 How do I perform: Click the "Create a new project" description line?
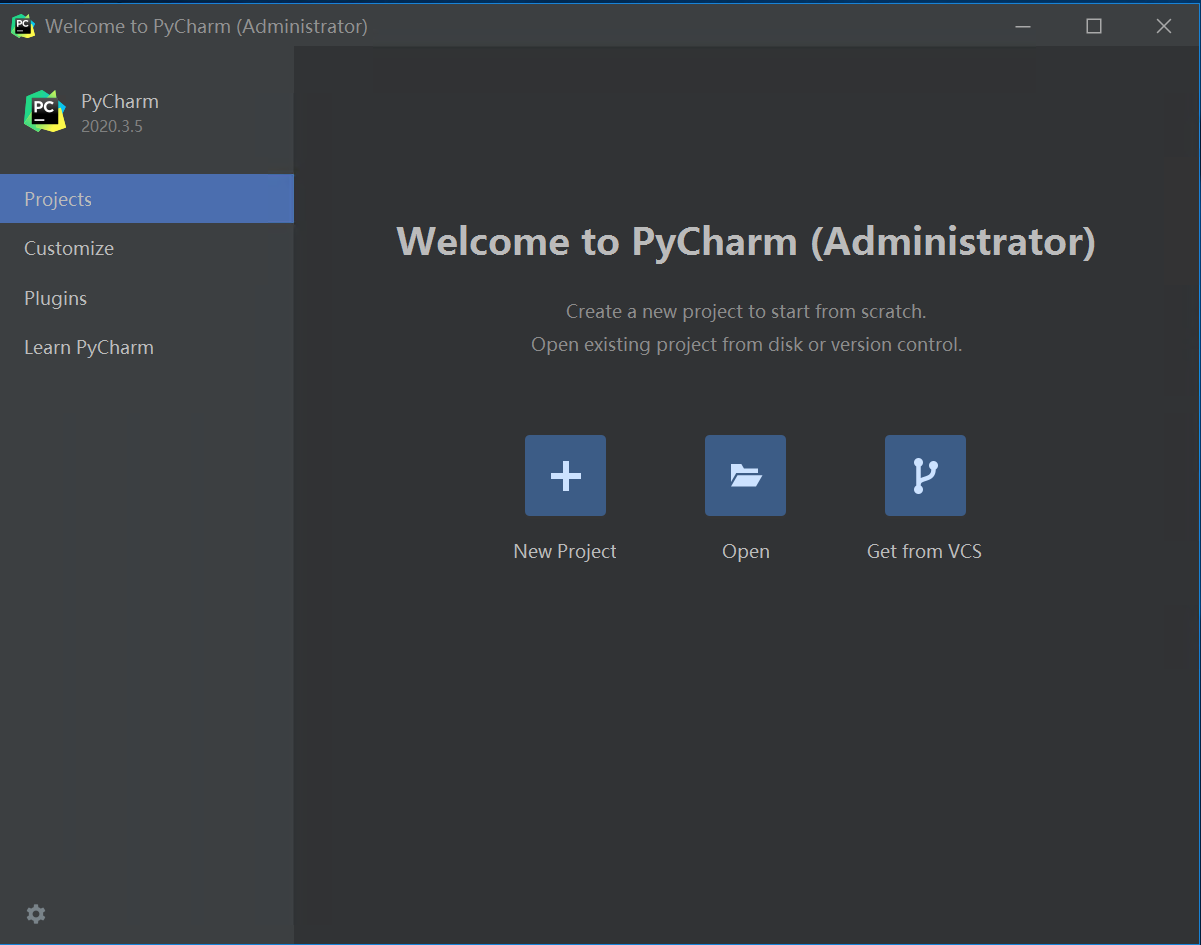pos(746,311)
